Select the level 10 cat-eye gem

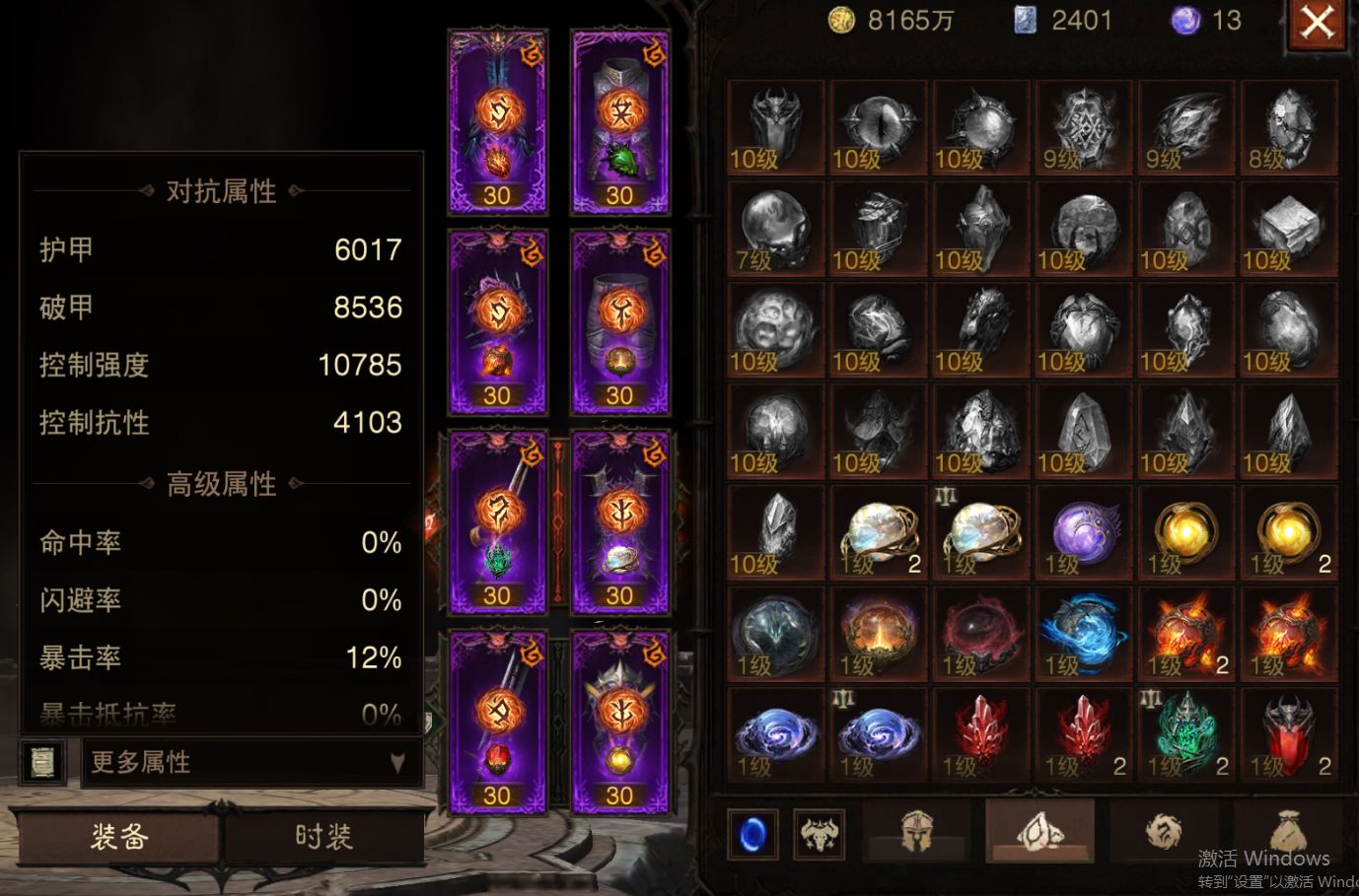coord(878,128)
